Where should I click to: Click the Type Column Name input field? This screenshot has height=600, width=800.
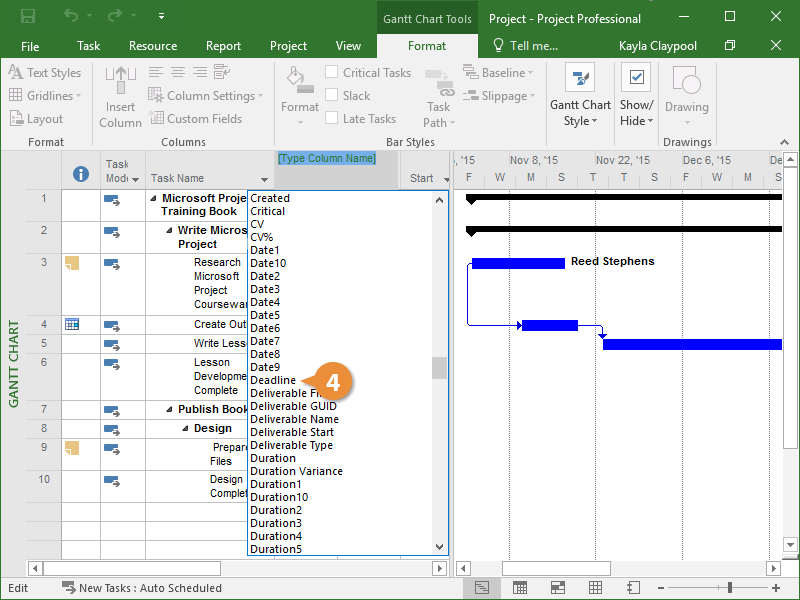(x=326, y=158)
